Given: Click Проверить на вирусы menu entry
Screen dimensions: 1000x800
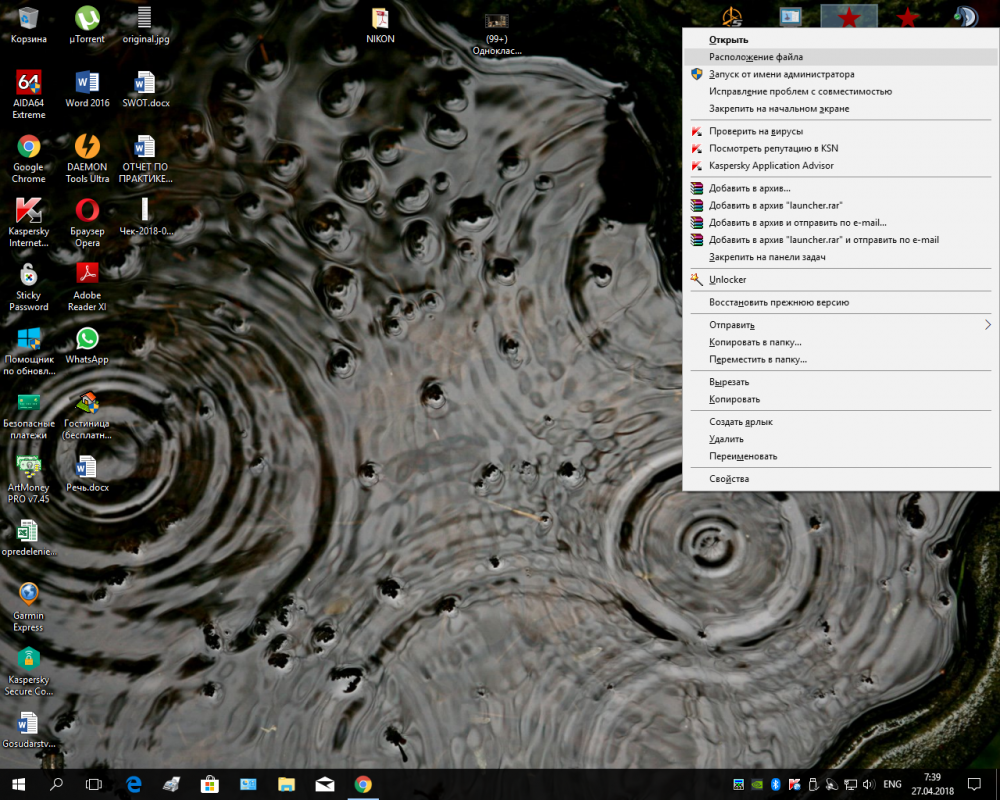Looking at the screenshot, I should coord(755,131).
